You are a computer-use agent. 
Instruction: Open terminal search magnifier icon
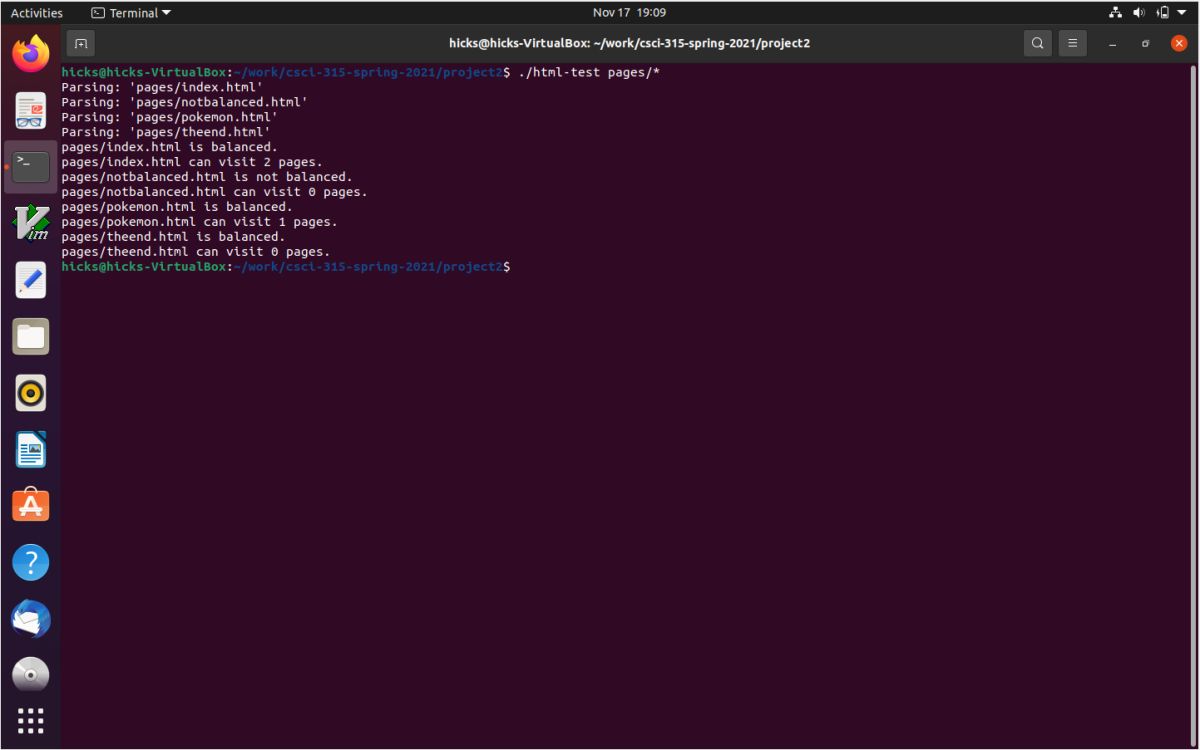1038,43
